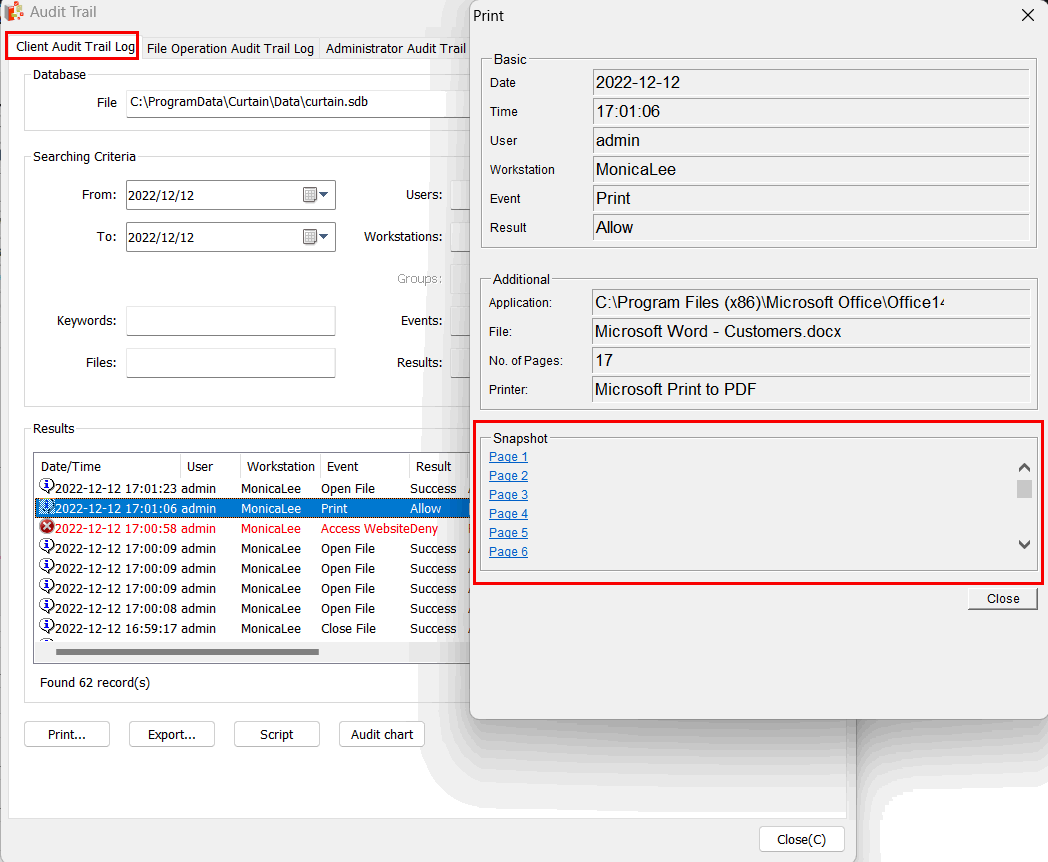Click the info icon of the 16:59:17 record
The height and width of the screenshot is (862, 1048).
coord(46,627)
